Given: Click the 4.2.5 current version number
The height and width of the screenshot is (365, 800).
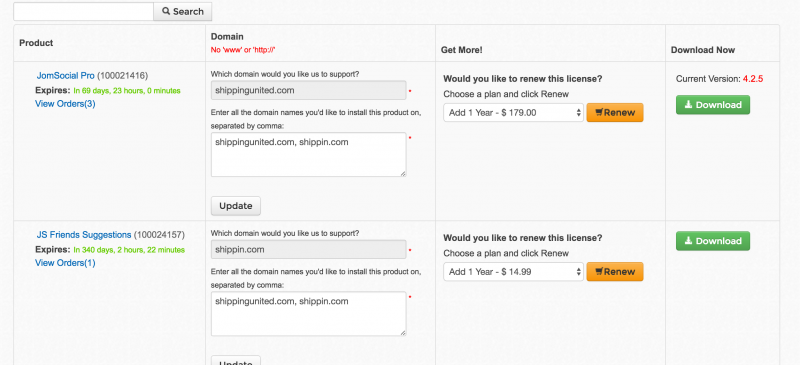Looking at the screenshot, I should coord(753,79).
